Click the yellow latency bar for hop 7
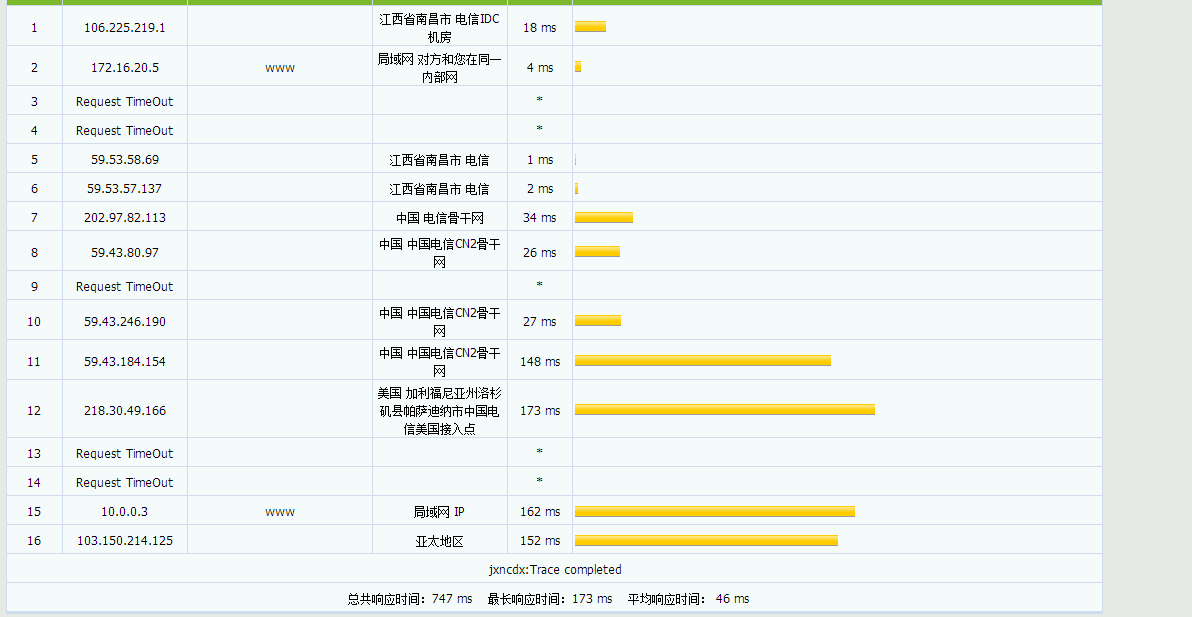Viewport: 1192px width, 617px height. click(604, 217)
